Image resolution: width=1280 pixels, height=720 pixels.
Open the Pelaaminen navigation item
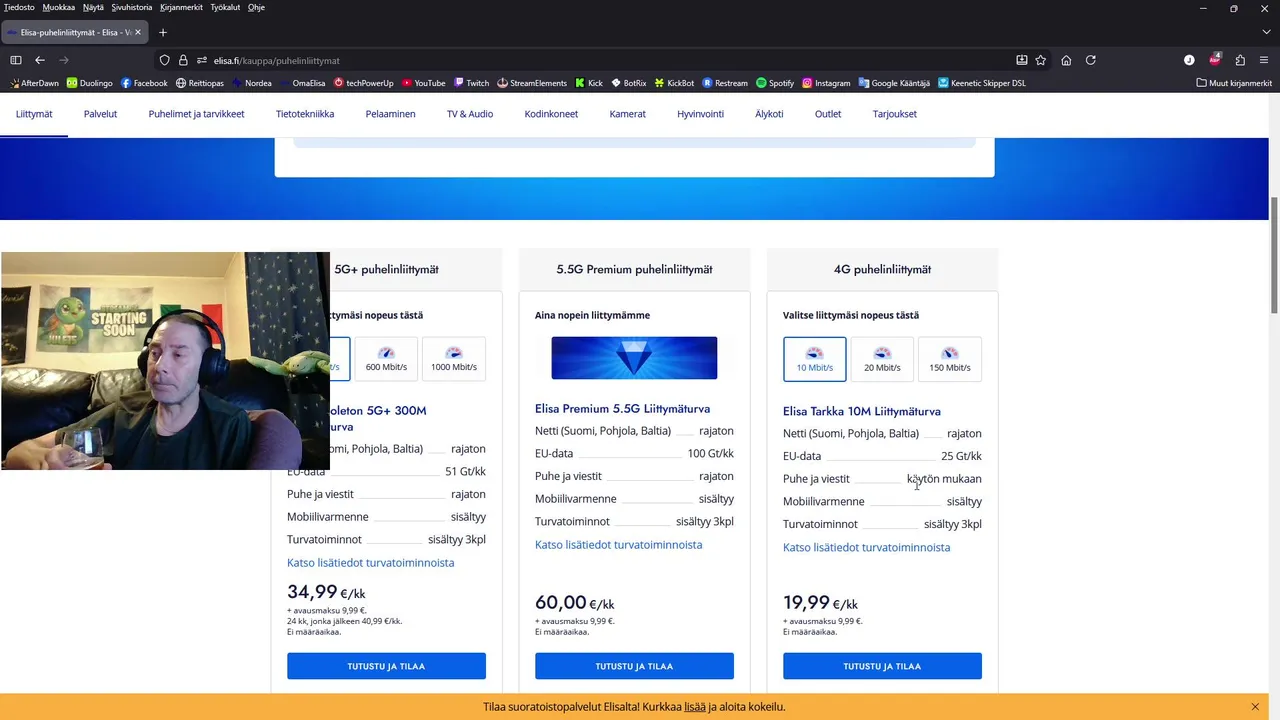[x=390, y=114]
